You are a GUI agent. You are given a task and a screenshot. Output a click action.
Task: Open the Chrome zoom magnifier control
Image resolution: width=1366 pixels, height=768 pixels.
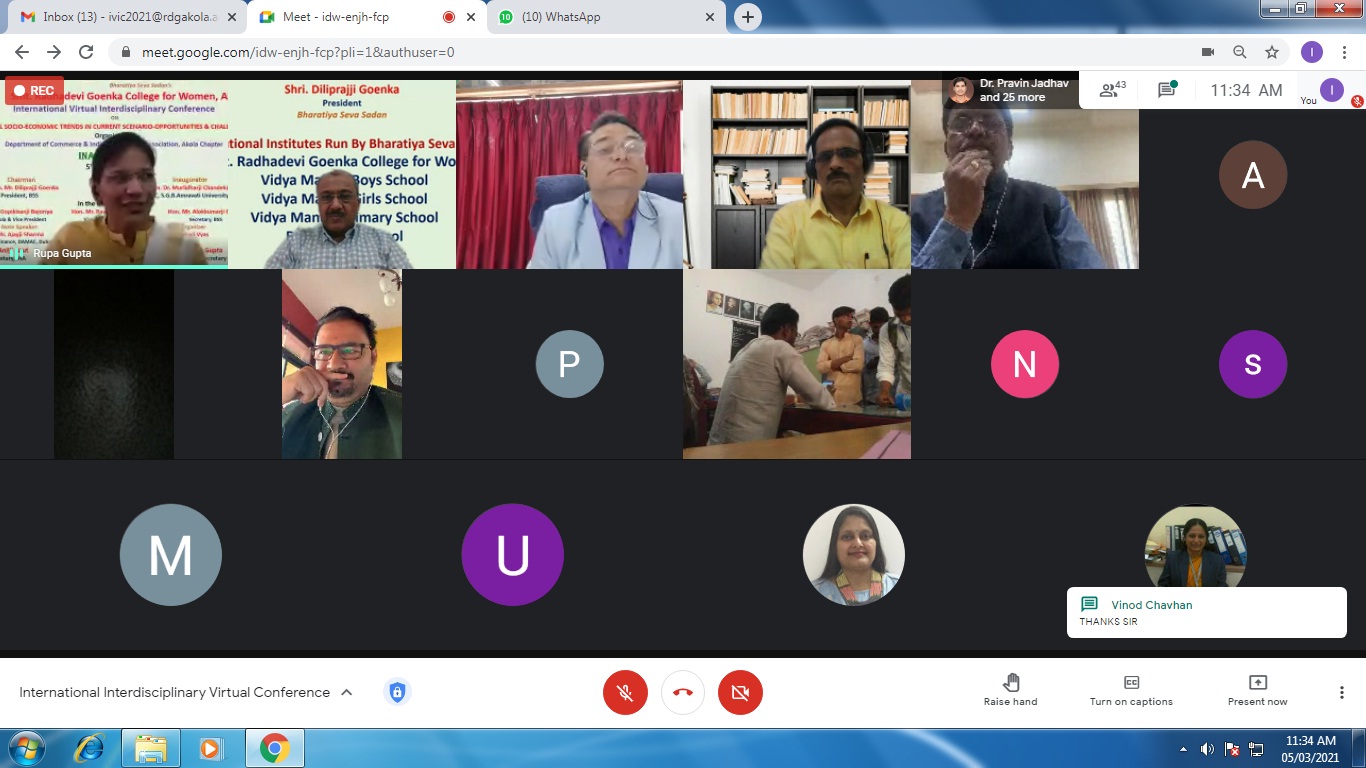click(x=1240, y=52)
